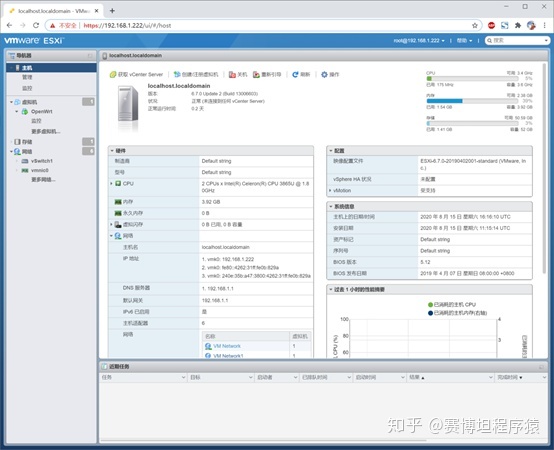Open the VM Network link
Image resolution: width=554 pixels, height=450 pixels.
(227, 346)
